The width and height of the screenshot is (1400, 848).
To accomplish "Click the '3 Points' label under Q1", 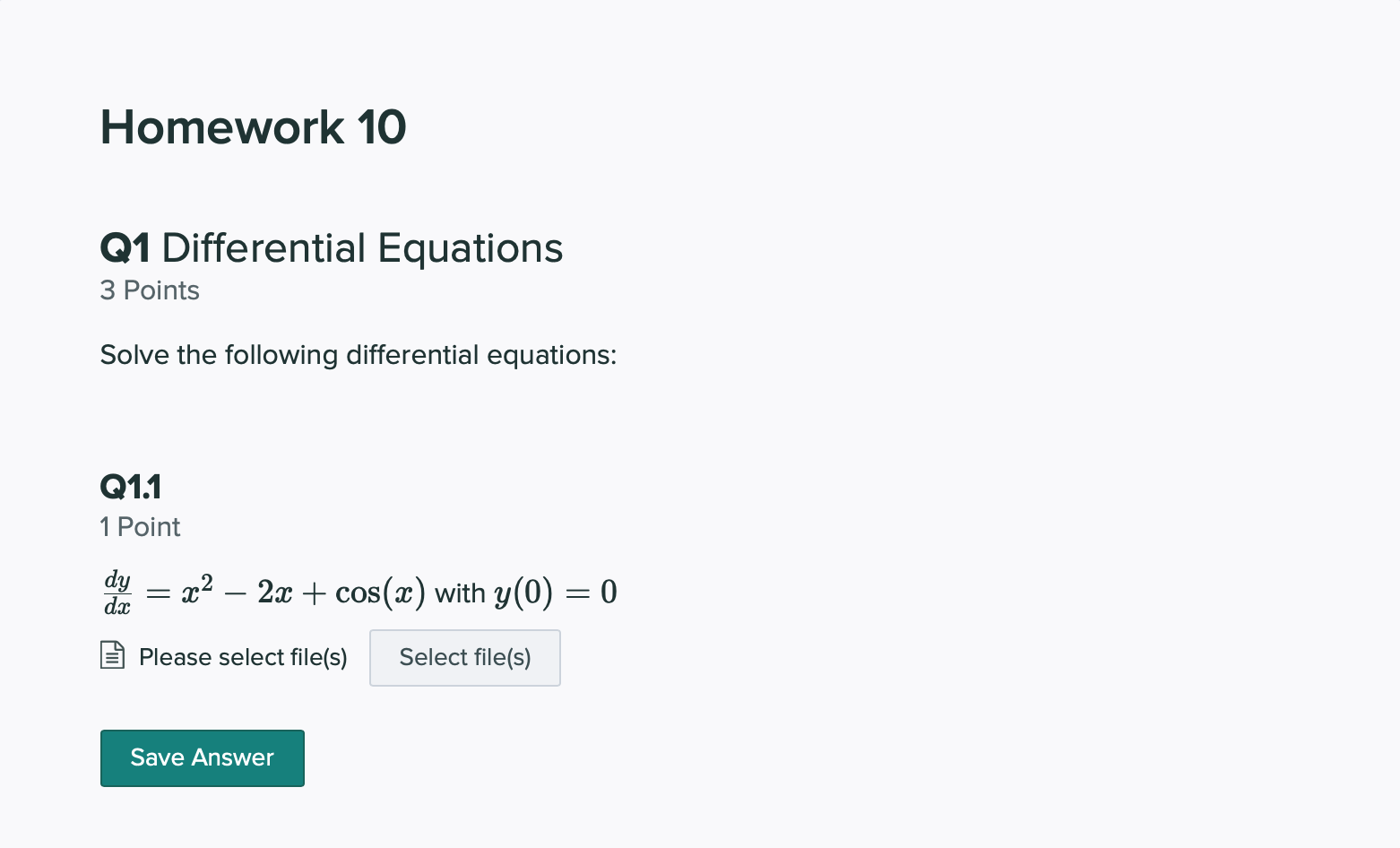I will point(149,290).
